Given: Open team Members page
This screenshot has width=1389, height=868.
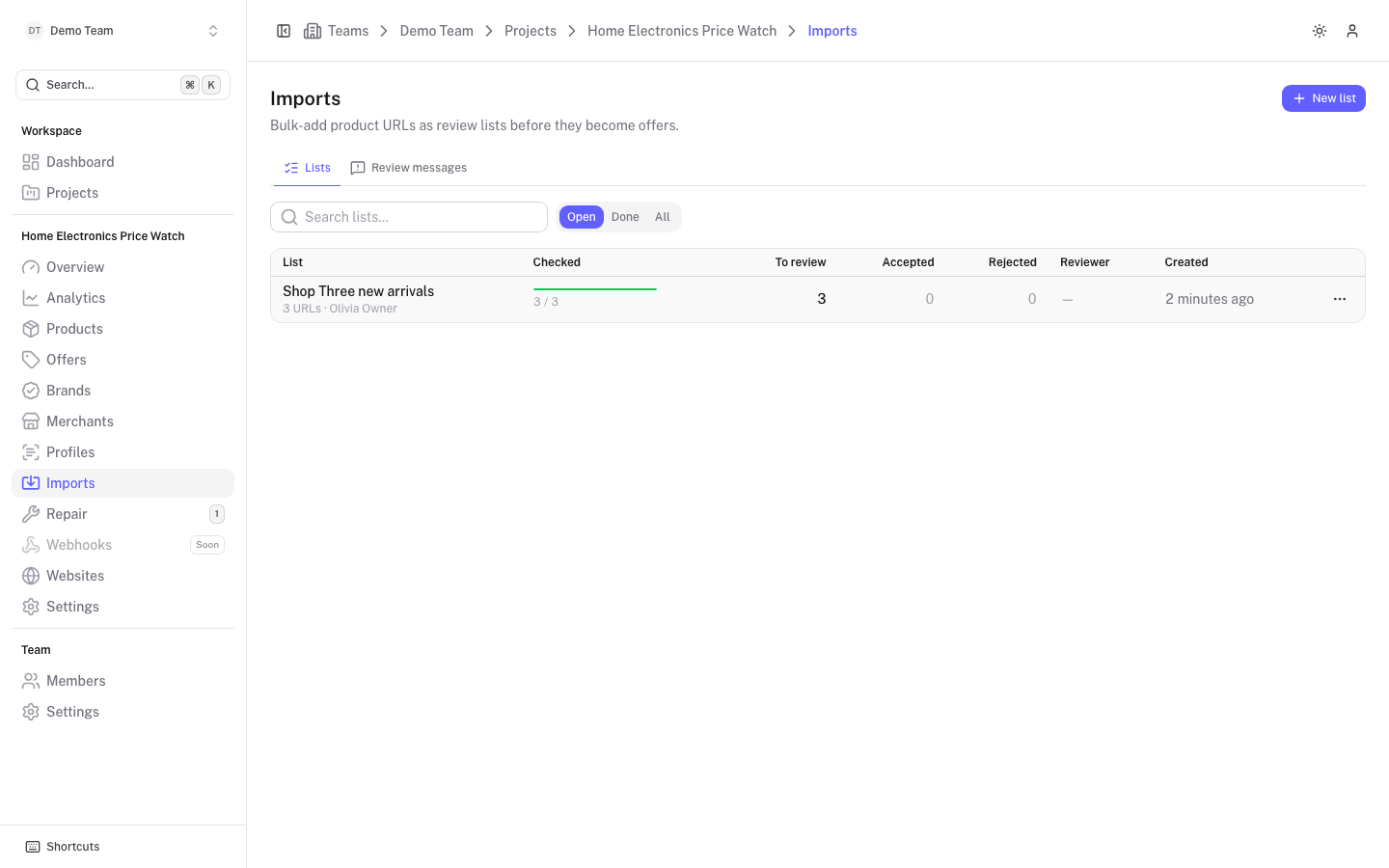Looking at the screenshot, I should [123, 681].
